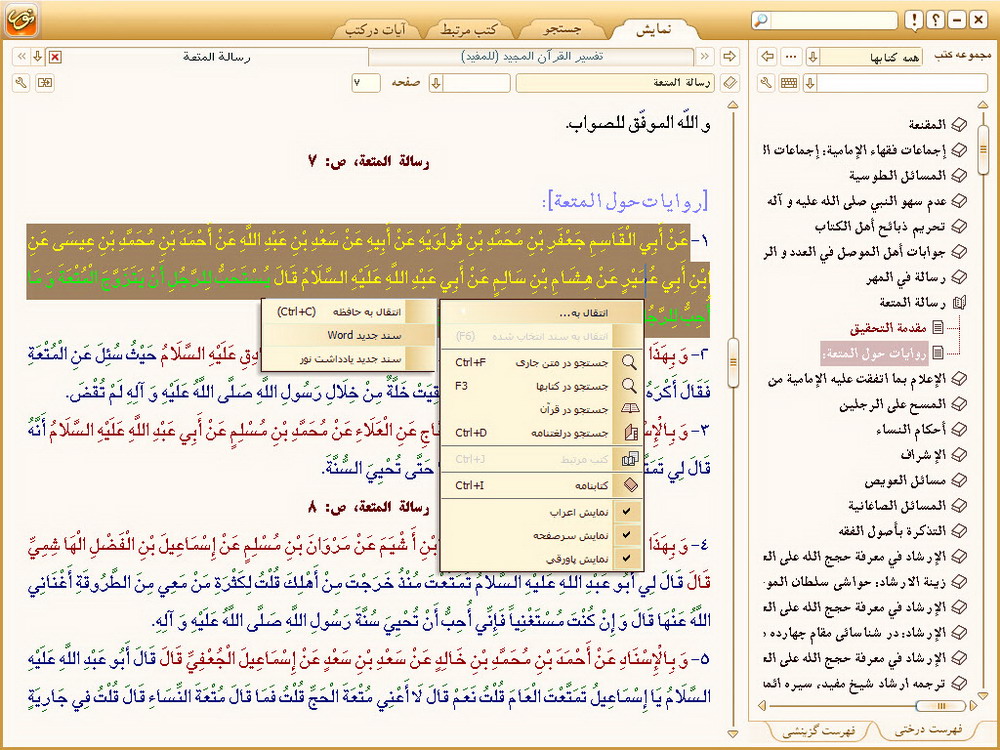Click the paired-pages icon next to the text panel wrench

(x=45, y=83)
